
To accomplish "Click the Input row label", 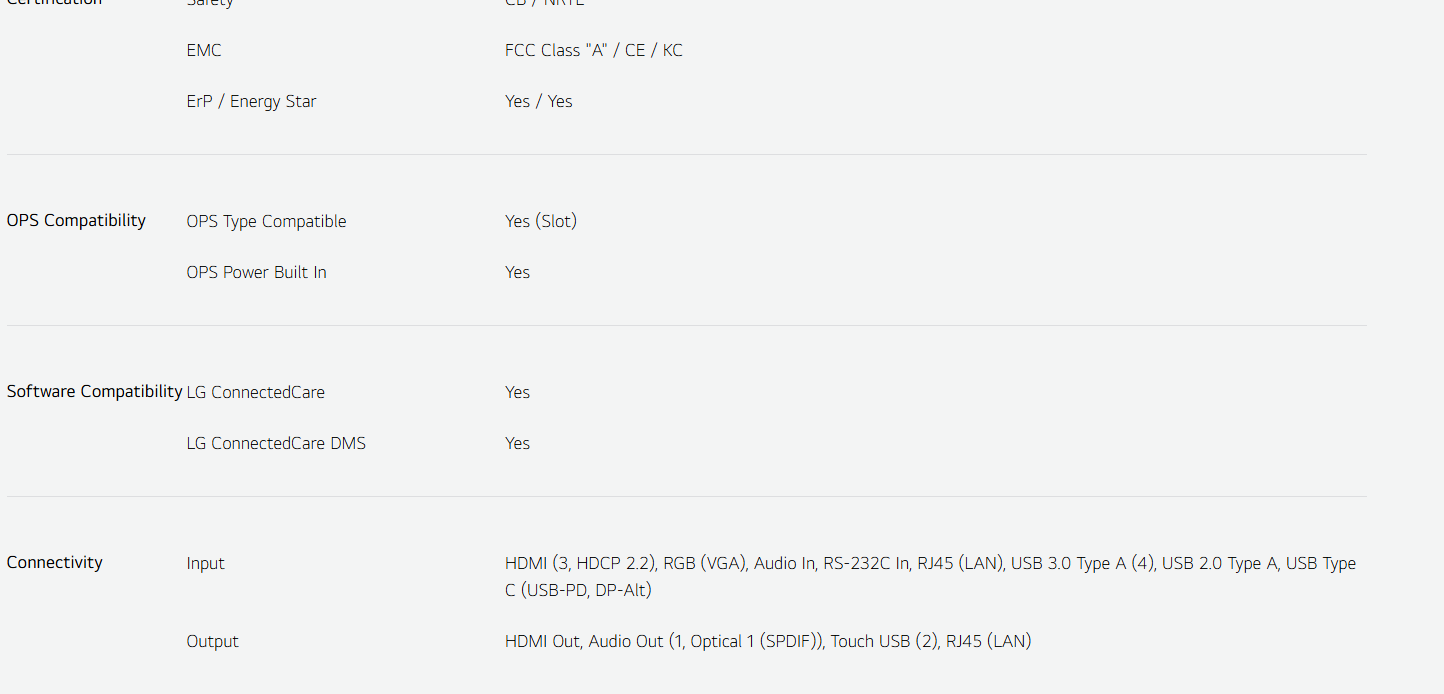I will point(205,563).
